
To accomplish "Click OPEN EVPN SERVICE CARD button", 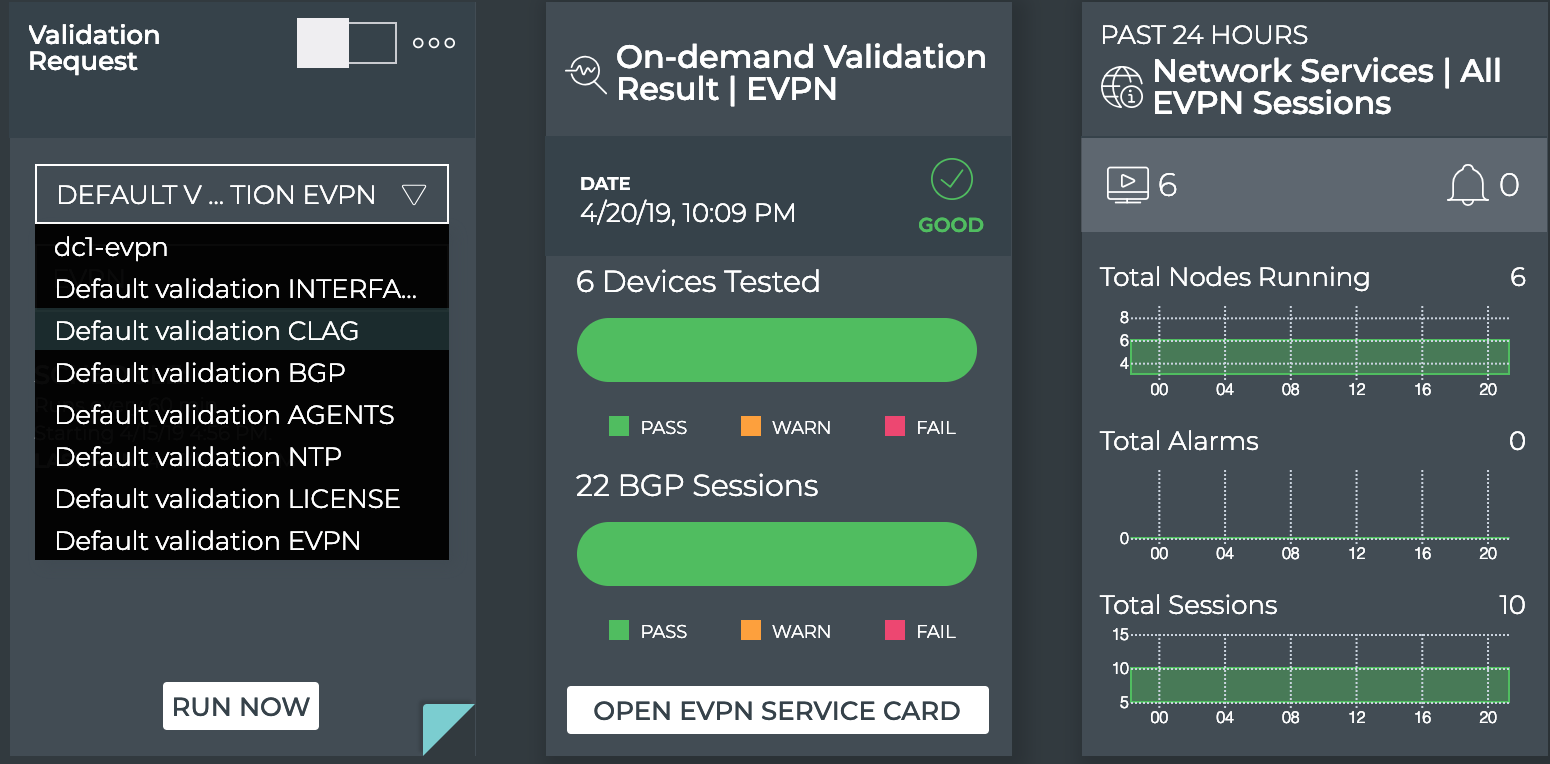I will pyautogui.click(x=777, y=711).
